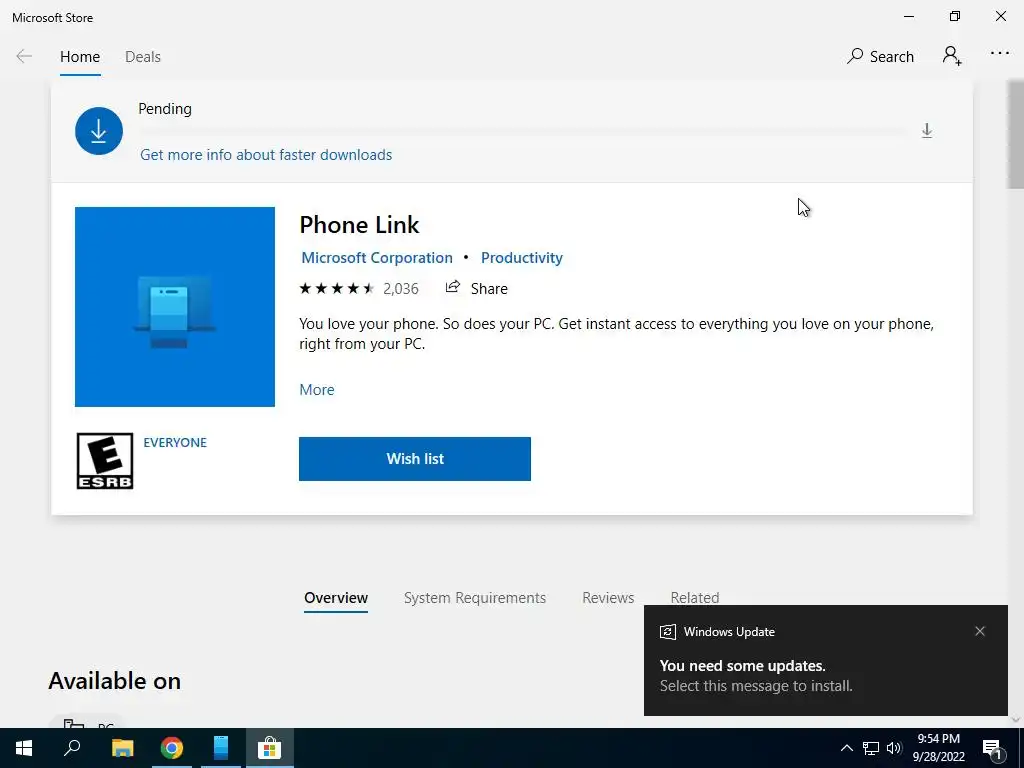Viewport: 1024px width, 768px height.
Task: Open the Home tab
Action: [80, 57]
